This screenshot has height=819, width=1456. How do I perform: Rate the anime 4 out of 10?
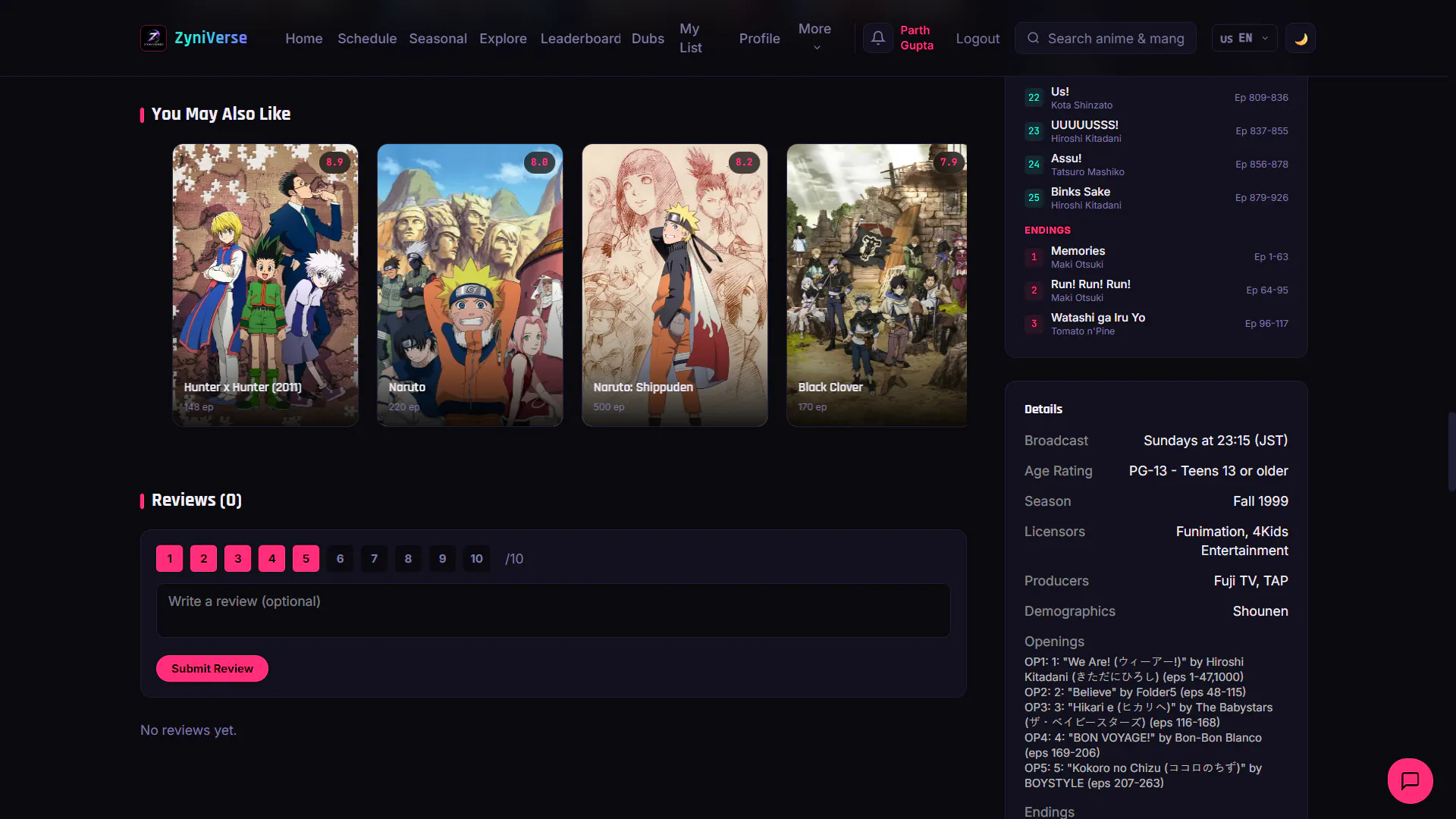tap(271, 559)
